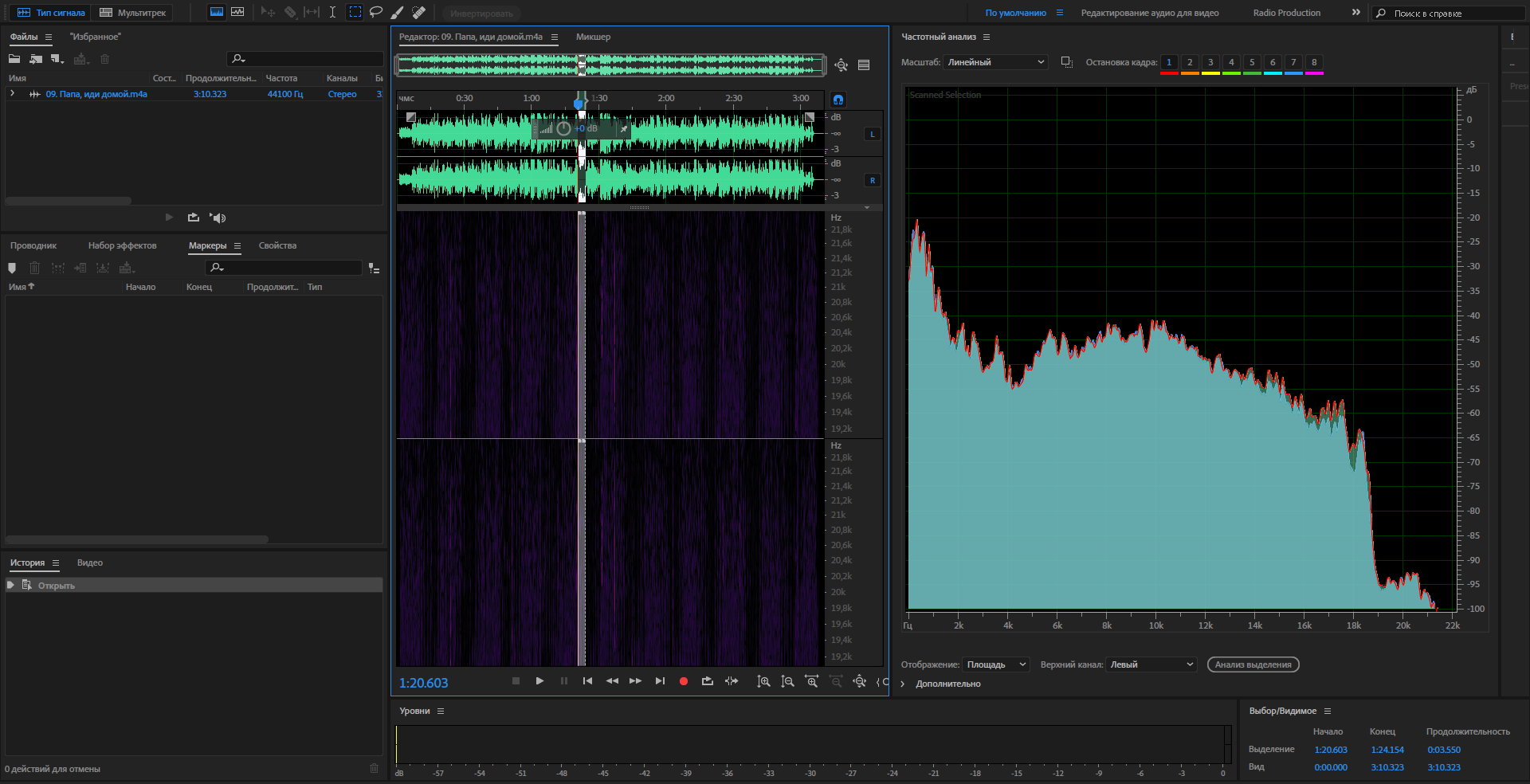Pick the Spot Healing Brush tool
Image resolution: width=1530 pixels, height=784 pixels.
[418, 12]
